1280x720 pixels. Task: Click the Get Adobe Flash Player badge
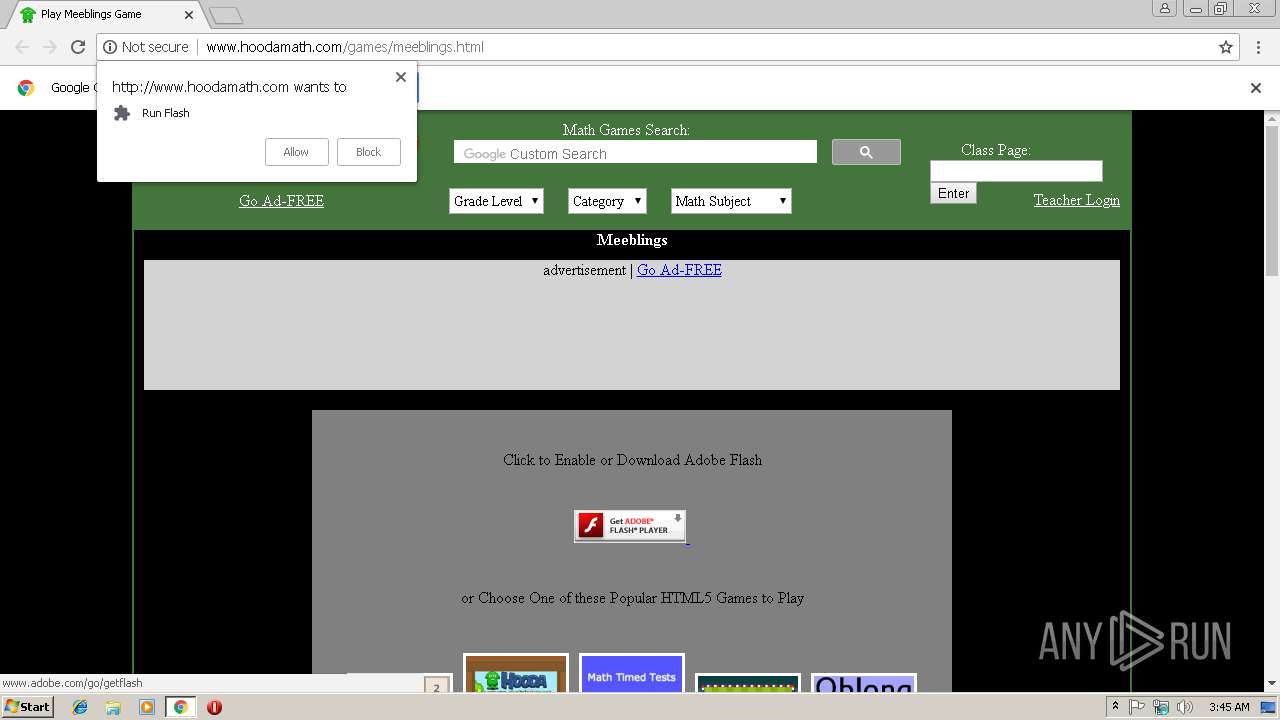[x=630, y=526]
